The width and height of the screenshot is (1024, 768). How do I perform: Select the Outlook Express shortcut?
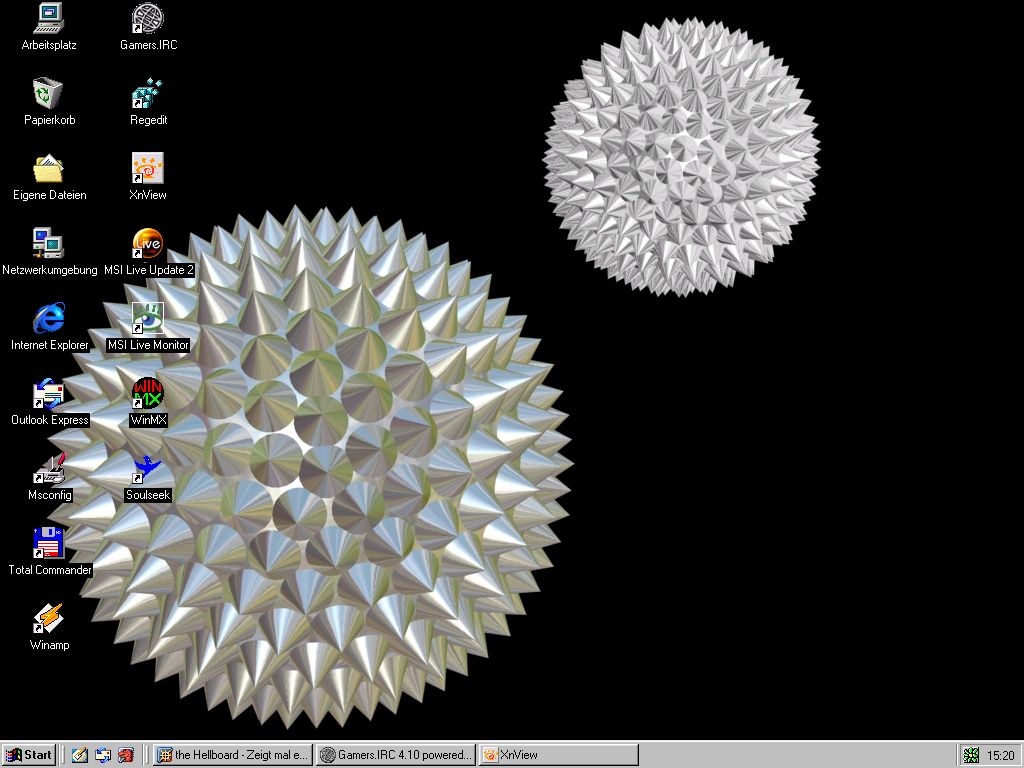coord(49,394)
